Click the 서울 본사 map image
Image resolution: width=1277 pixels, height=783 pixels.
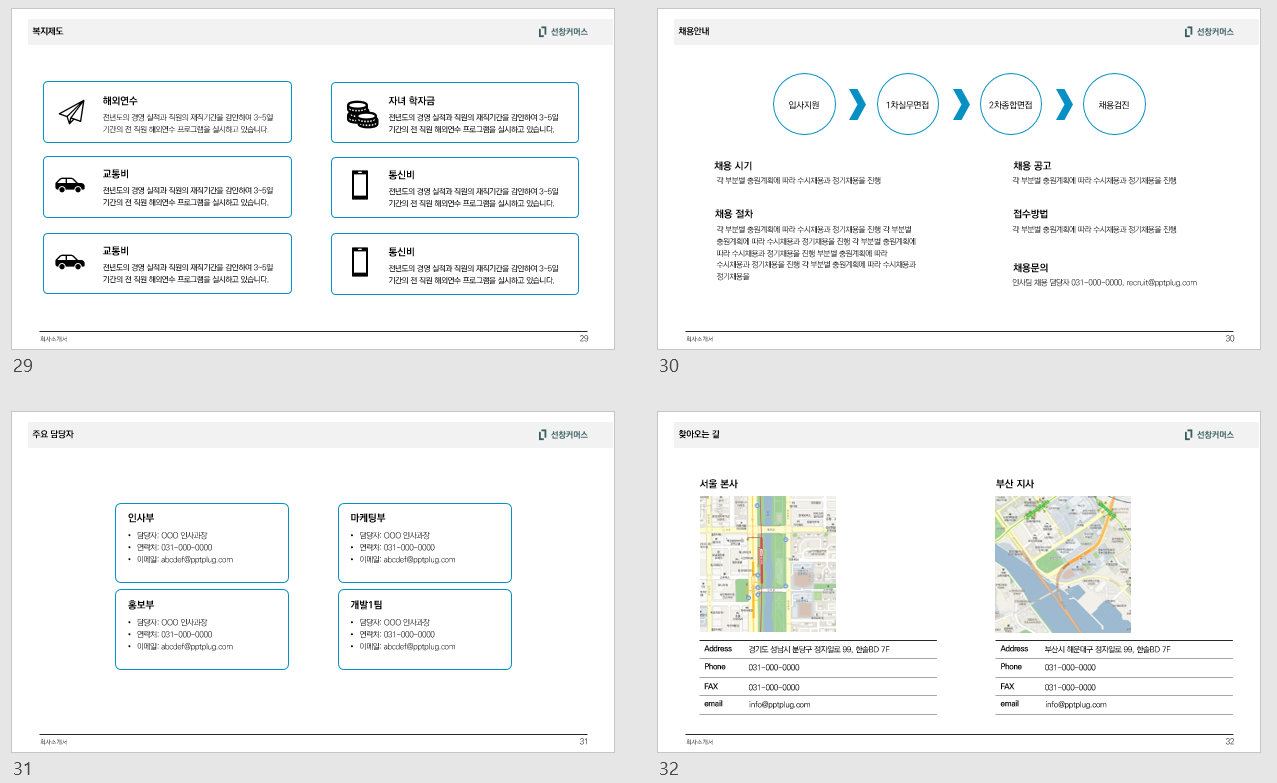pyautogui.click(x=768, y=564)
